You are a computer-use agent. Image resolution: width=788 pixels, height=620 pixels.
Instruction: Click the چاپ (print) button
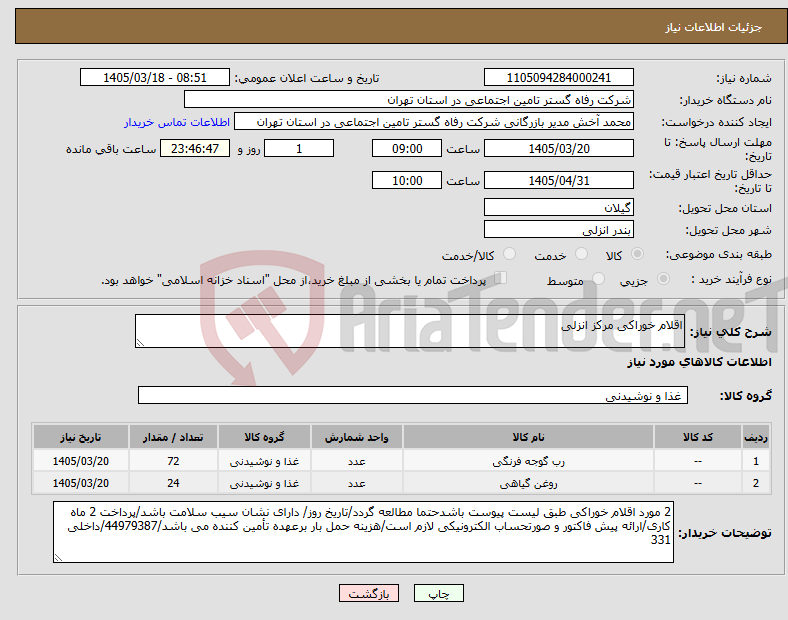click(x=438, y=593)
